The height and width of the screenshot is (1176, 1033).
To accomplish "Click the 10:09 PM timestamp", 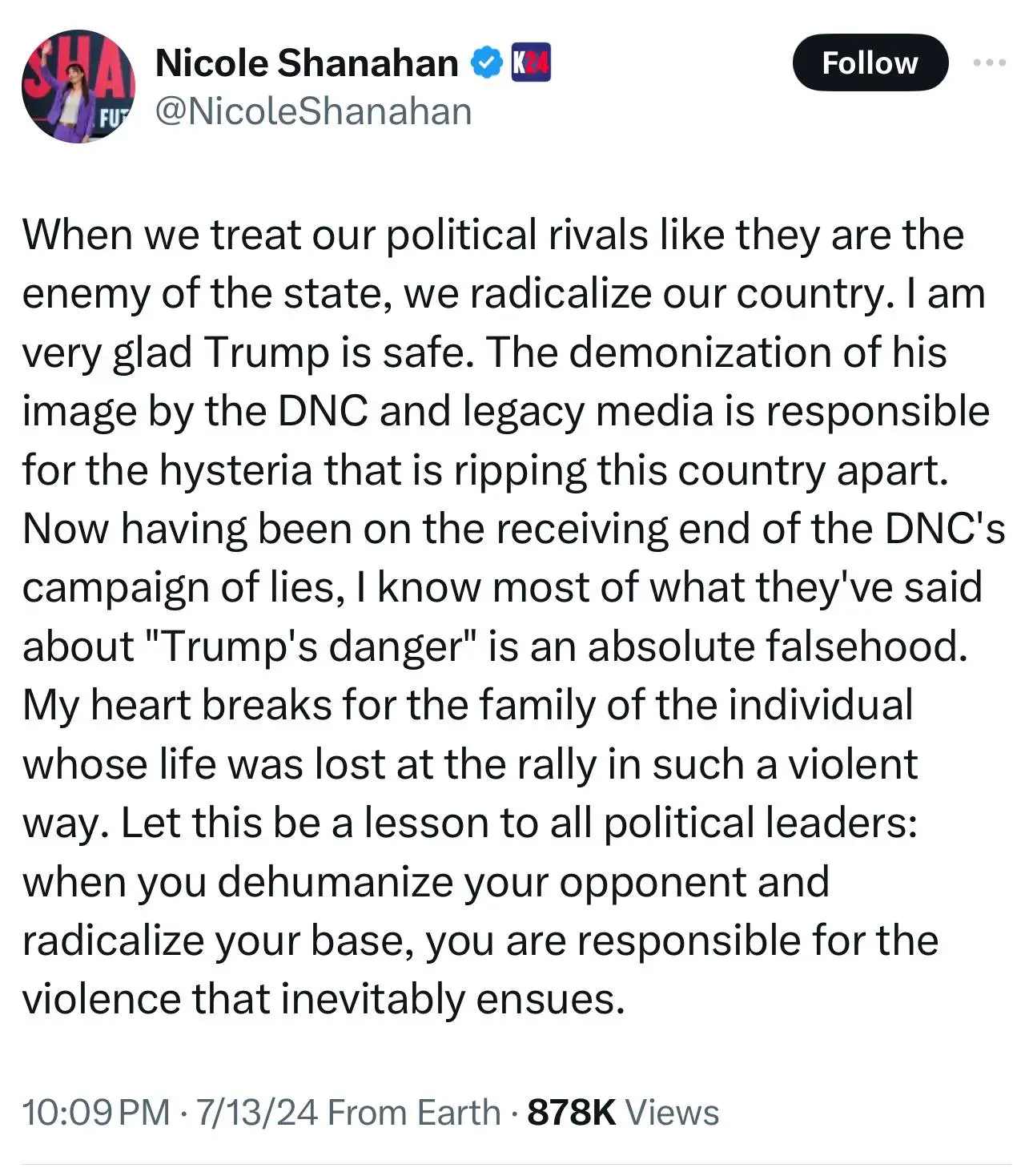I will (x=96, y=1113).
